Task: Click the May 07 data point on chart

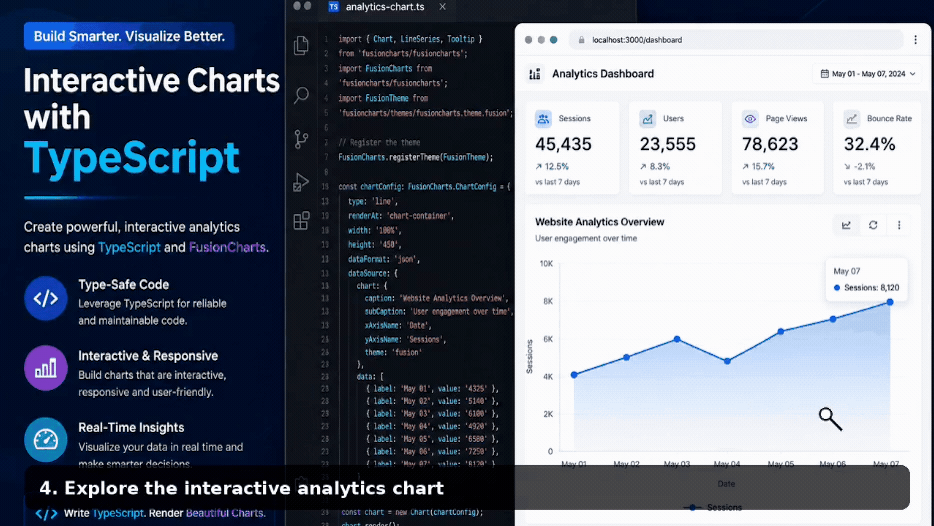Action: (890, 302)
